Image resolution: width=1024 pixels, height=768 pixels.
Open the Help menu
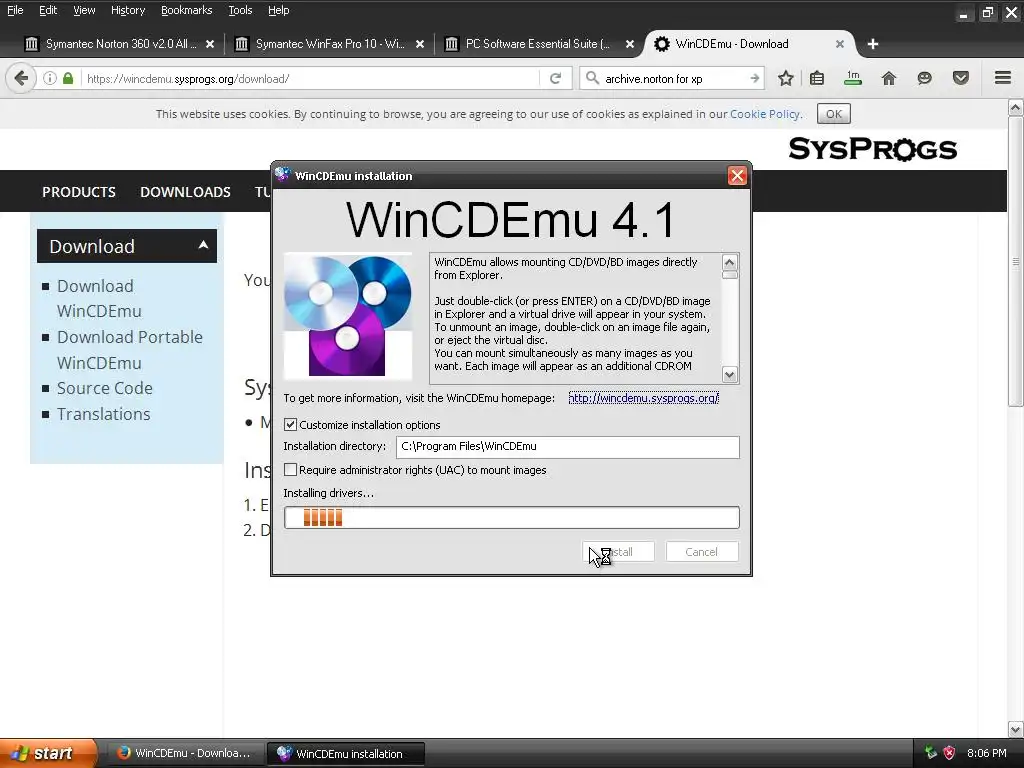point(279,10)
